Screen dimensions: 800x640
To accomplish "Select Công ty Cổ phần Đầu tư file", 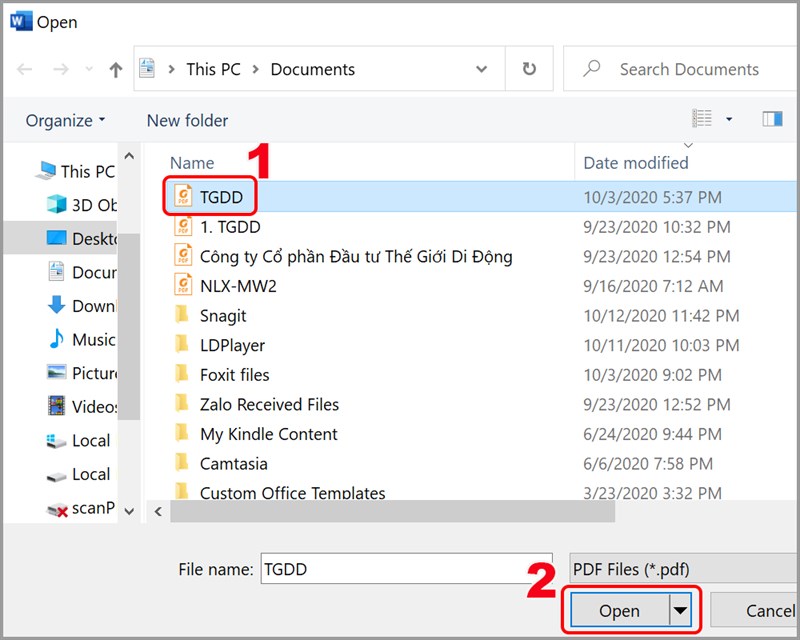I will click(356, 256).
